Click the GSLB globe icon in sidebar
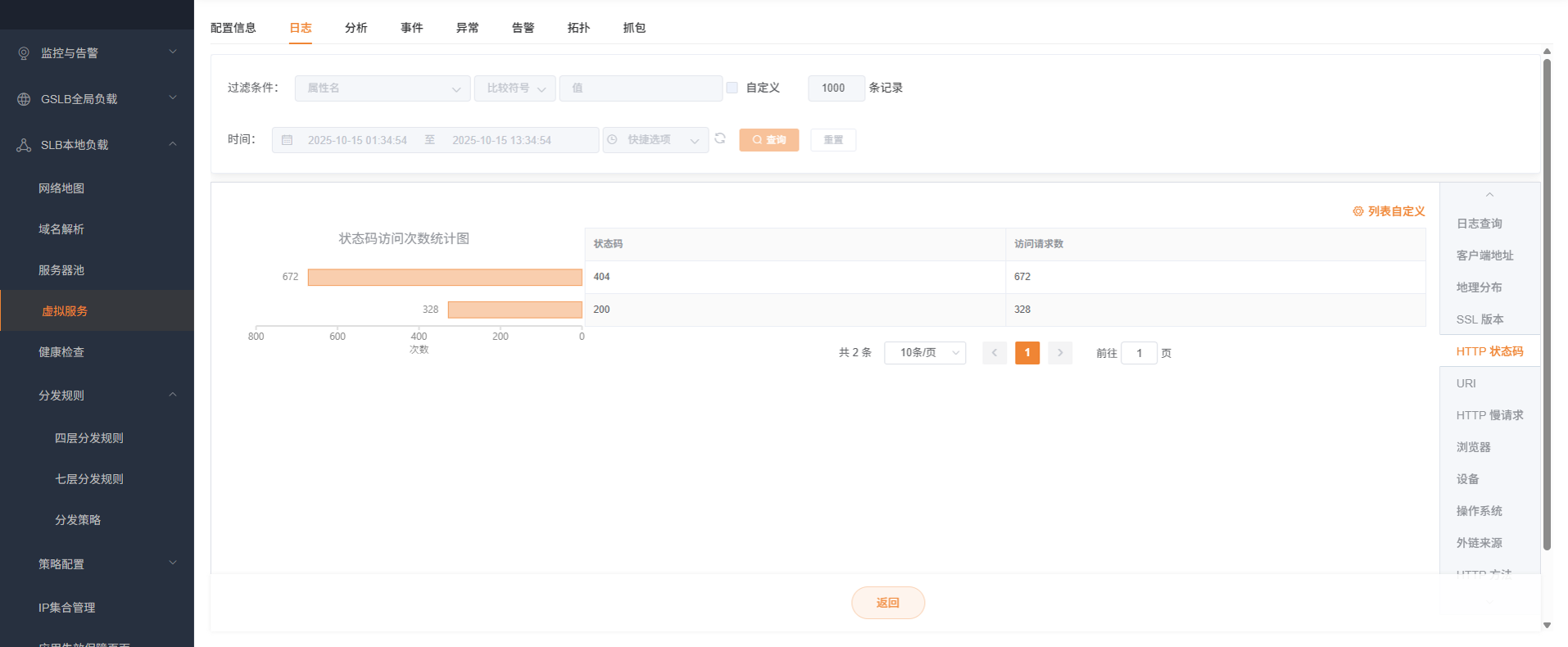Viewport: 1568px width, 647px height. point(24,99)
